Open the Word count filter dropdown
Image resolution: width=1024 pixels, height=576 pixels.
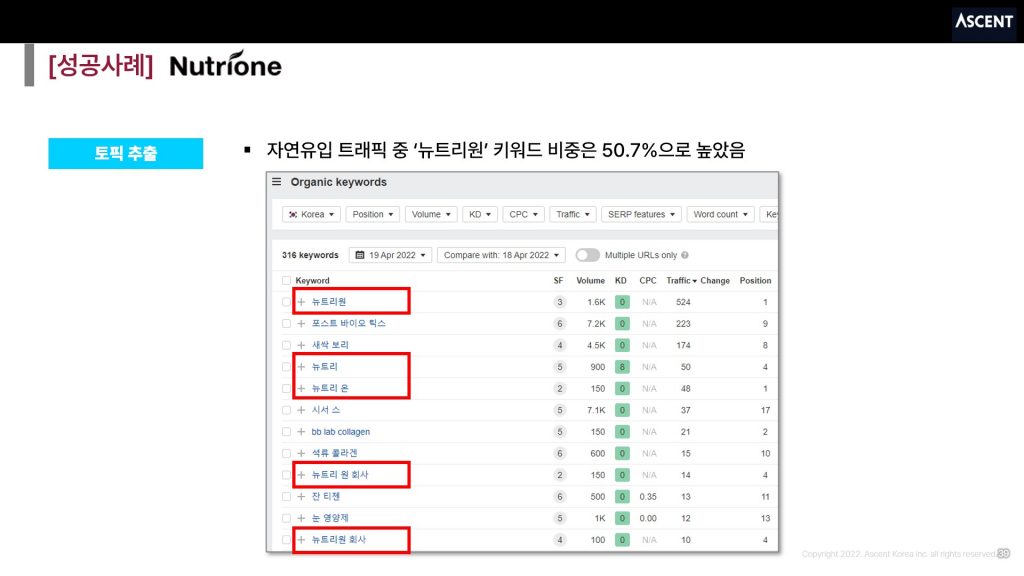click(x=720, y=214)
